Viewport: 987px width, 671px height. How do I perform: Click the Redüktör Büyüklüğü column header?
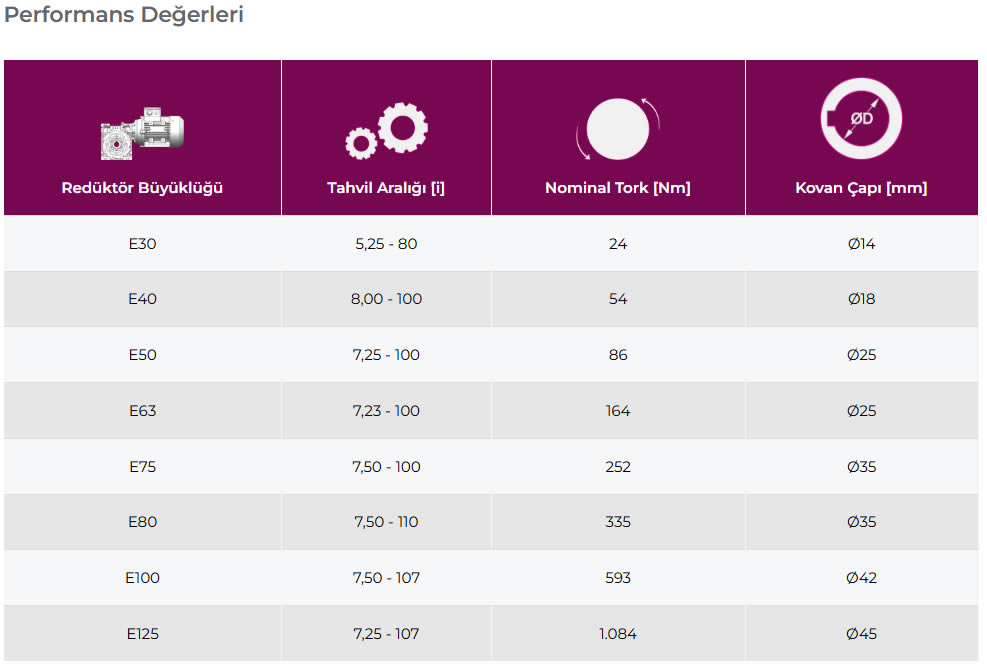142,188
